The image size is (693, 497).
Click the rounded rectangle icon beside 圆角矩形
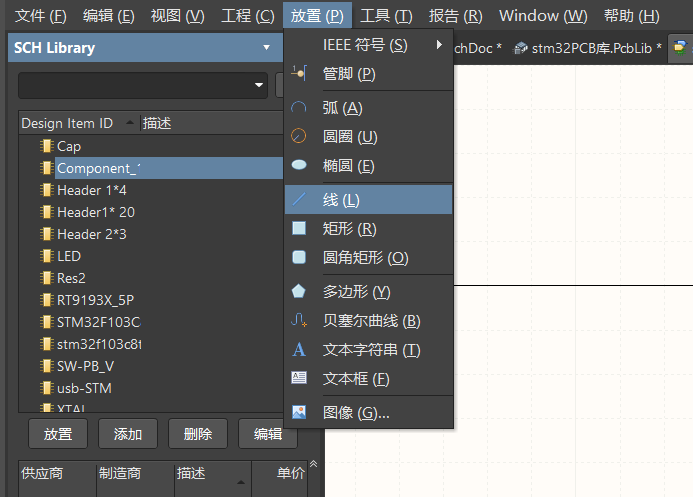point(299,257)
